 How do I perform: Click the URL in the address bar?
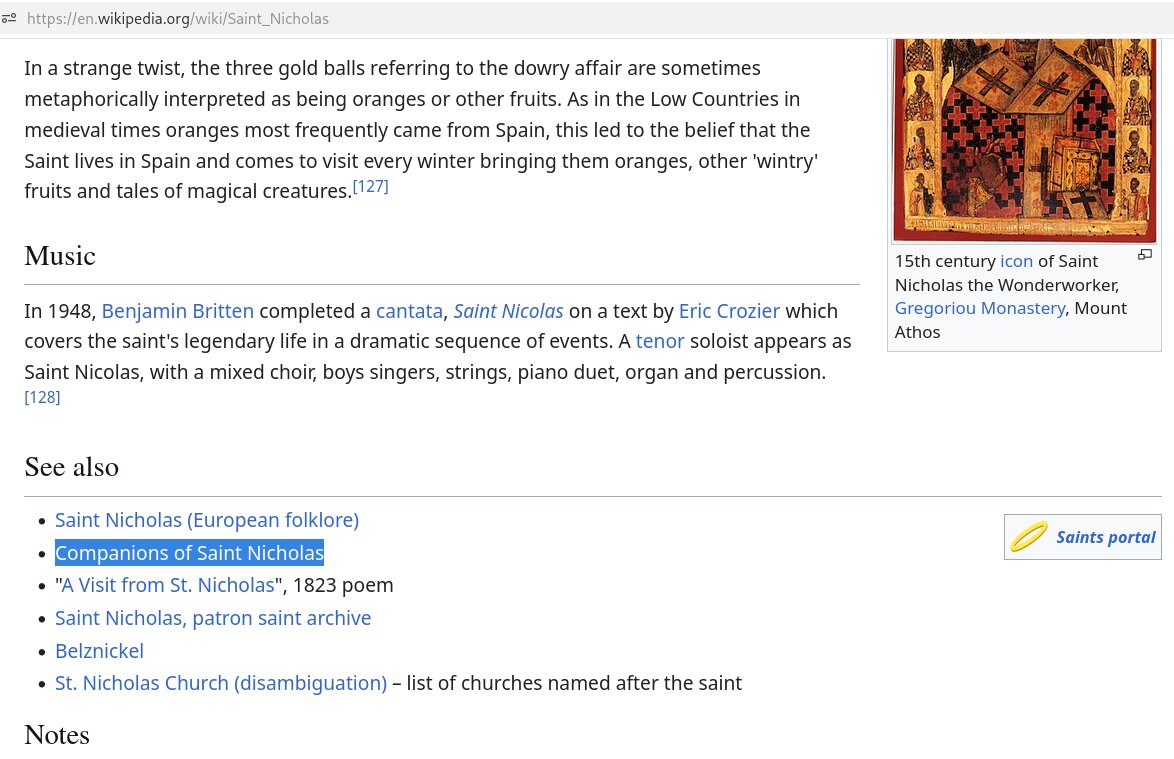pyautogui.click(x=178, y=19)
